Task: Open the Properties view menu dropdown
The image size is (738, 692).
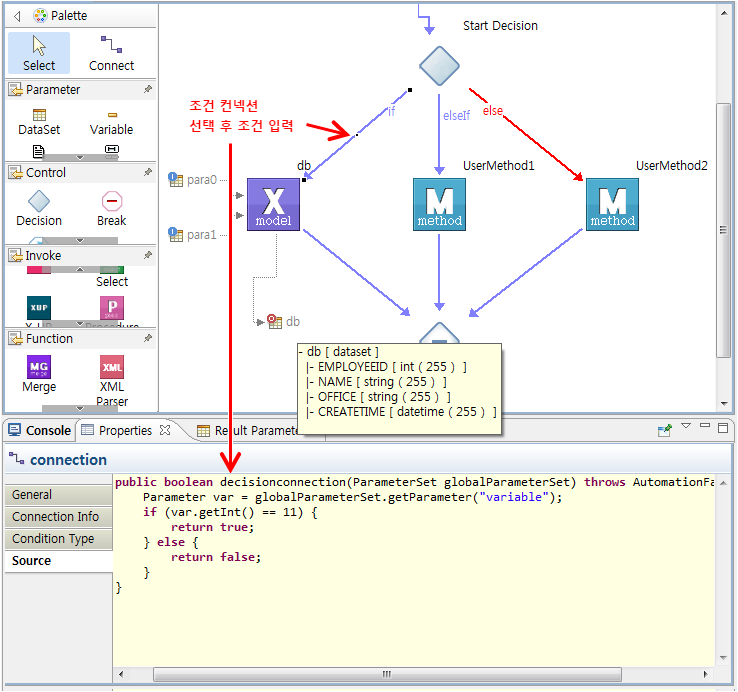Action: pyautogui.click(x=686, y=428)
